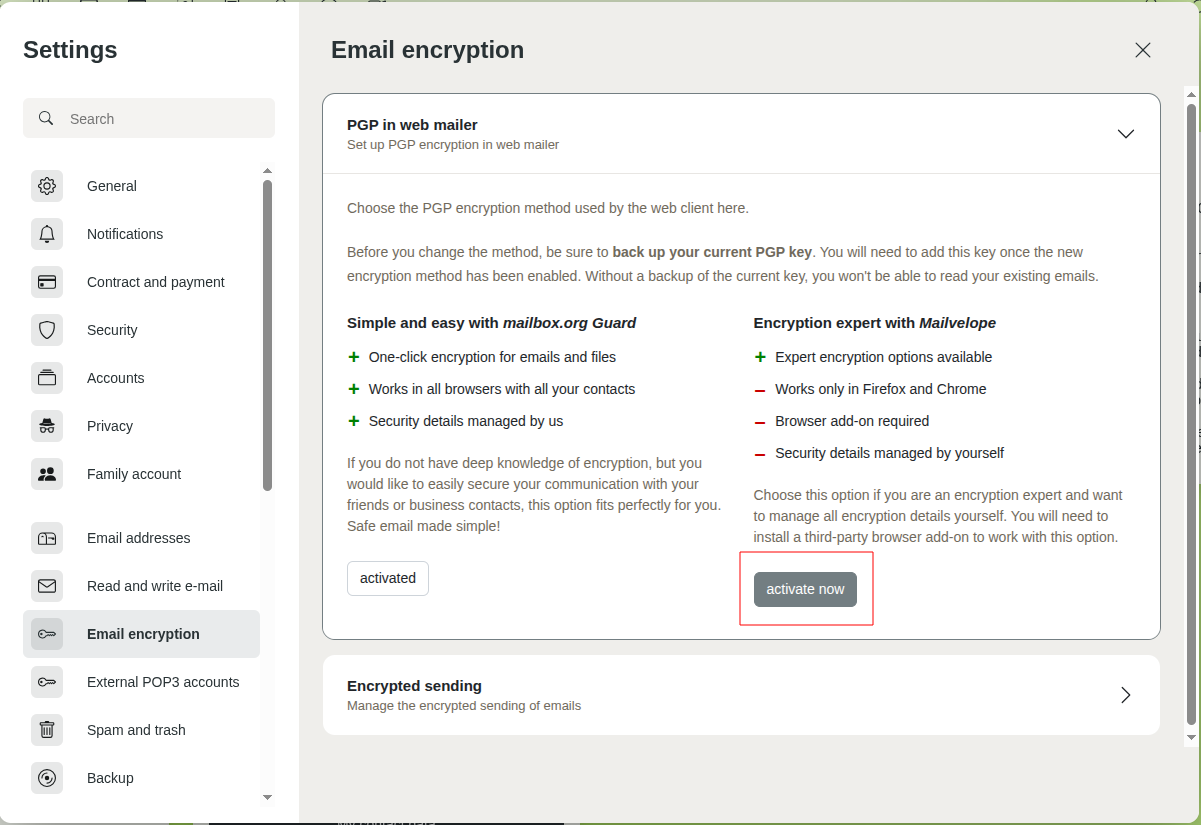Expand the Encrypted sending section
Image resolution: width=1201 pixels, height=825 pixels.
pos(1126,694)
